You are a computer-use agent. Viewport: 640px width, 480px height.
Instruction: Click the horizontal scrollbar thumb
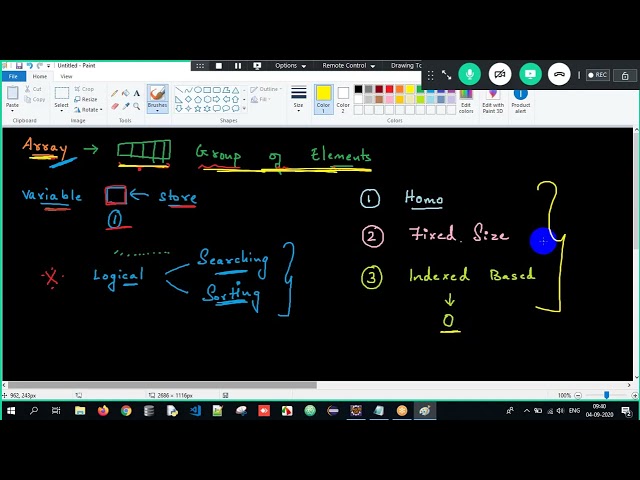click(x=162, y=385)
